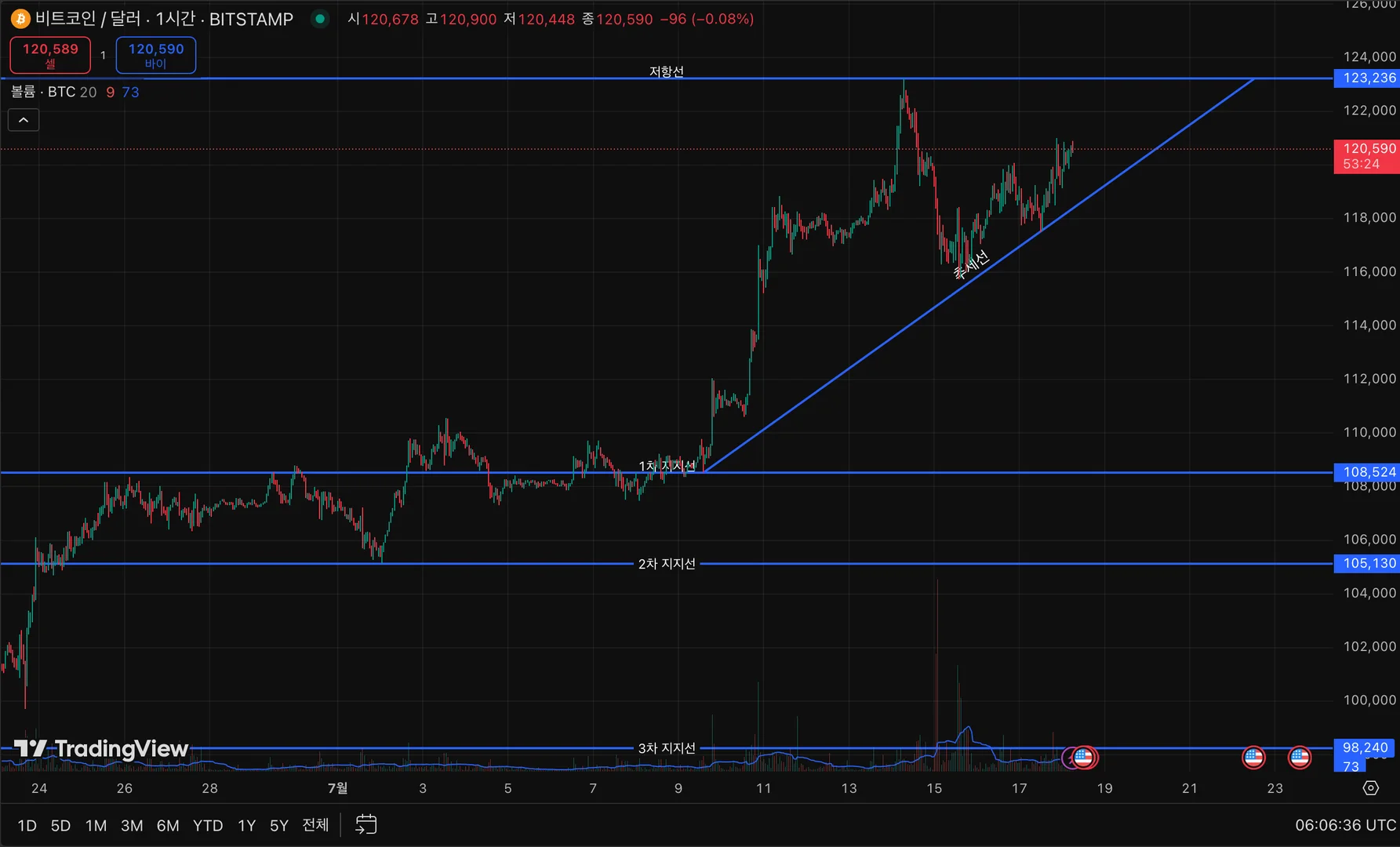This screenshot has width=1400, height=847.
Task: Select the 1D time range
Action: point(27,825)
